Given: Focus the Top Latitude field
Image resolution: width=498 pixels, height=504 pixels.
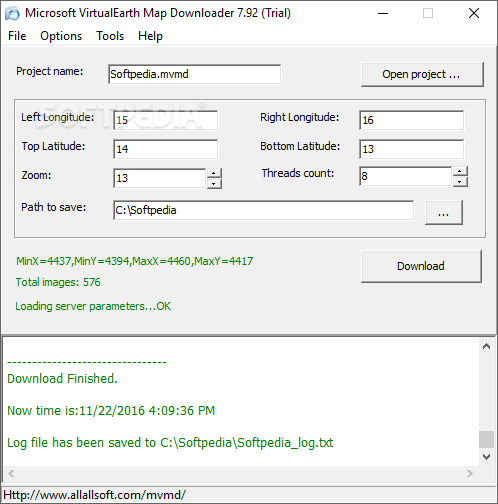Looking at the screenshot, I should point(165,149).
